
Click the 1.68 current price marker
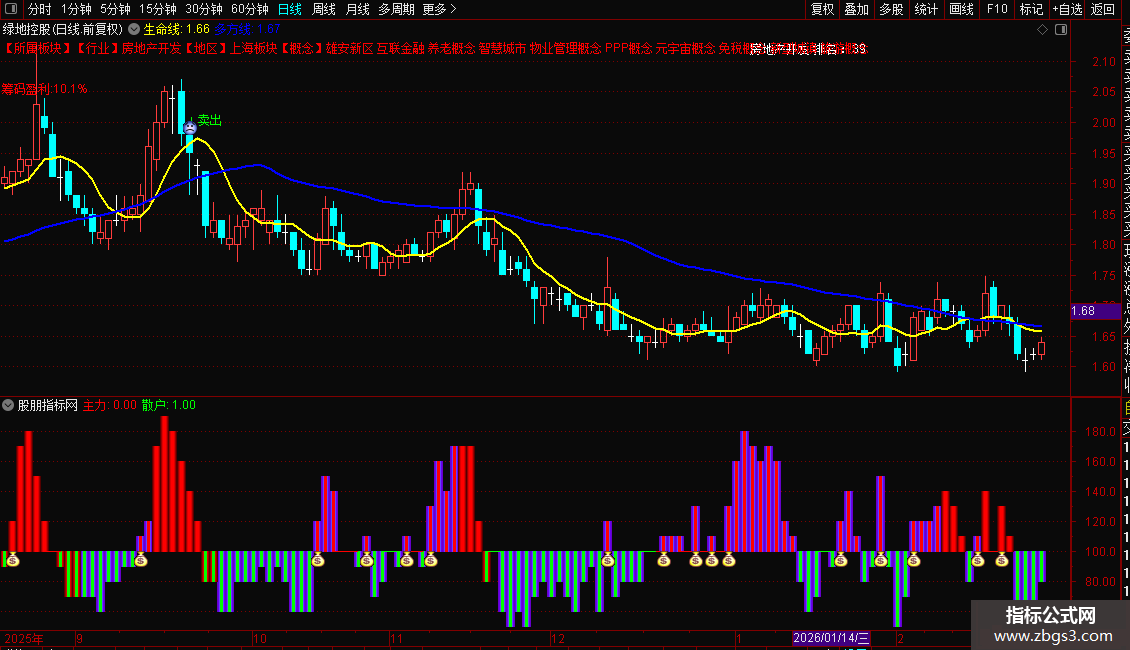[1095, 311]
